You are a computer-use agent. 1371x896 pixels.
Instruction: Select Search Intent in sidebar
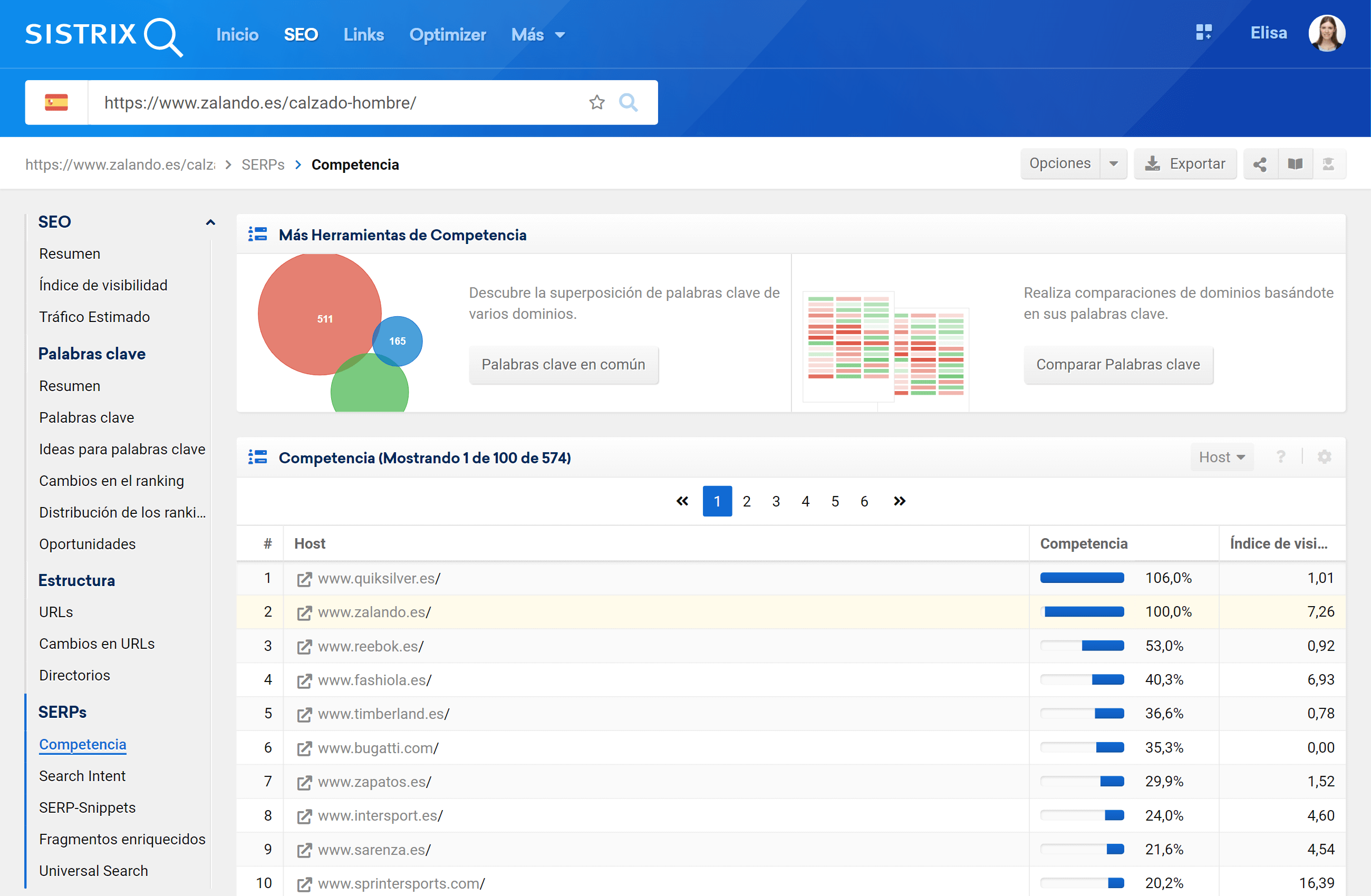click(82, 776)
